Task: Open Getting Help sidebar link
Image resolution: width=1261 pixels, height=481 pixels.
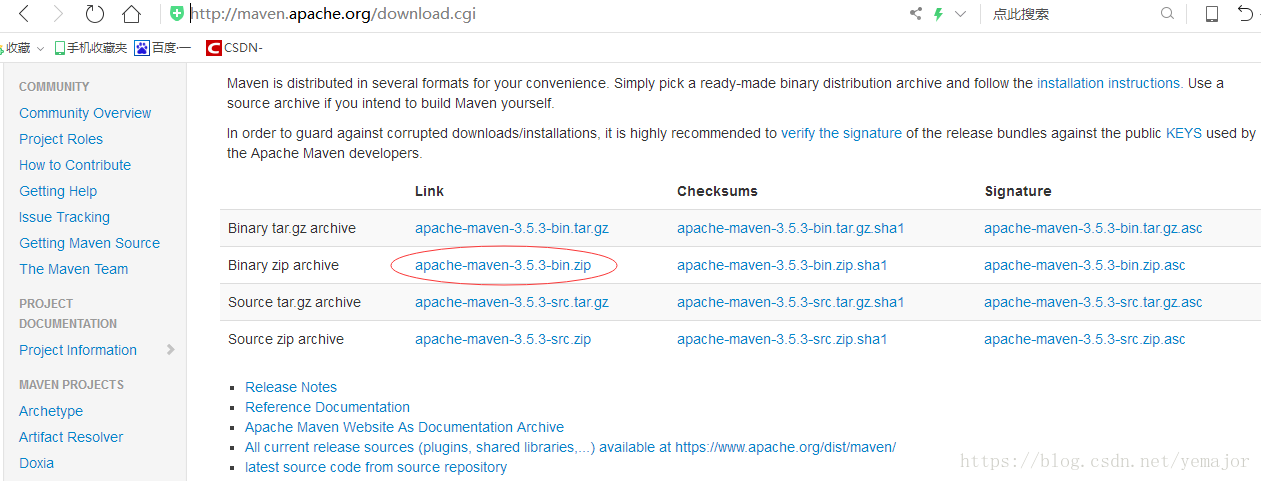Action: [58, 191]
